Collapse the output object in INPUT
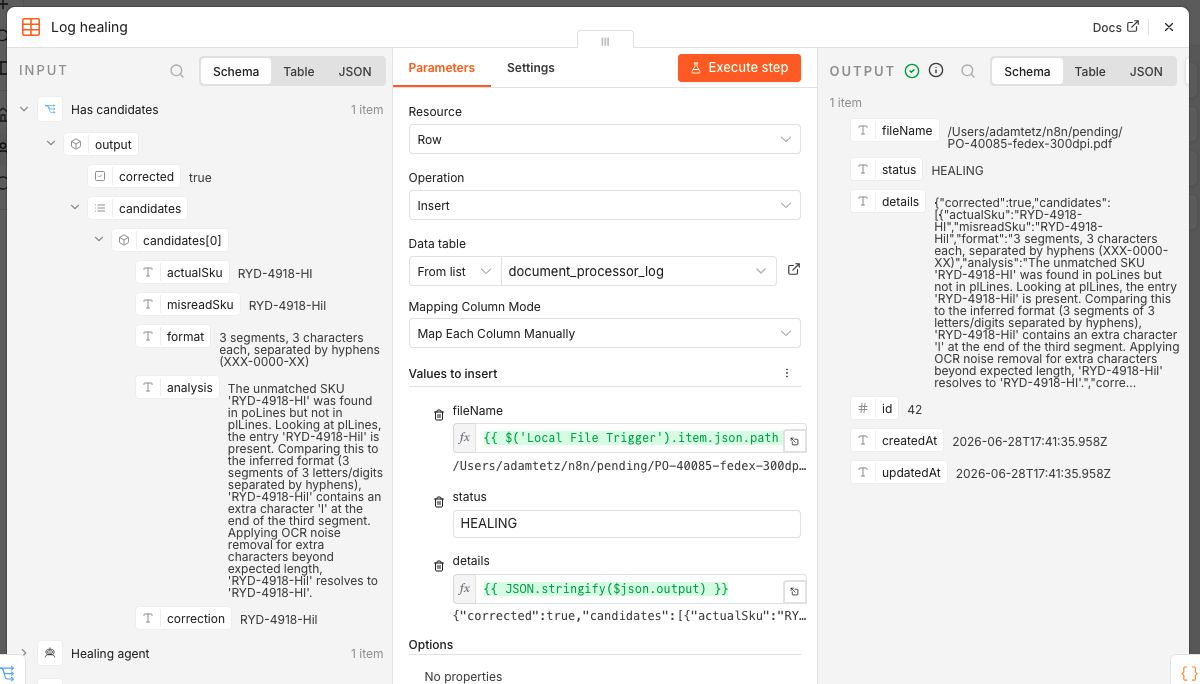Screen dimensions: 1200x684 (51, 144)
